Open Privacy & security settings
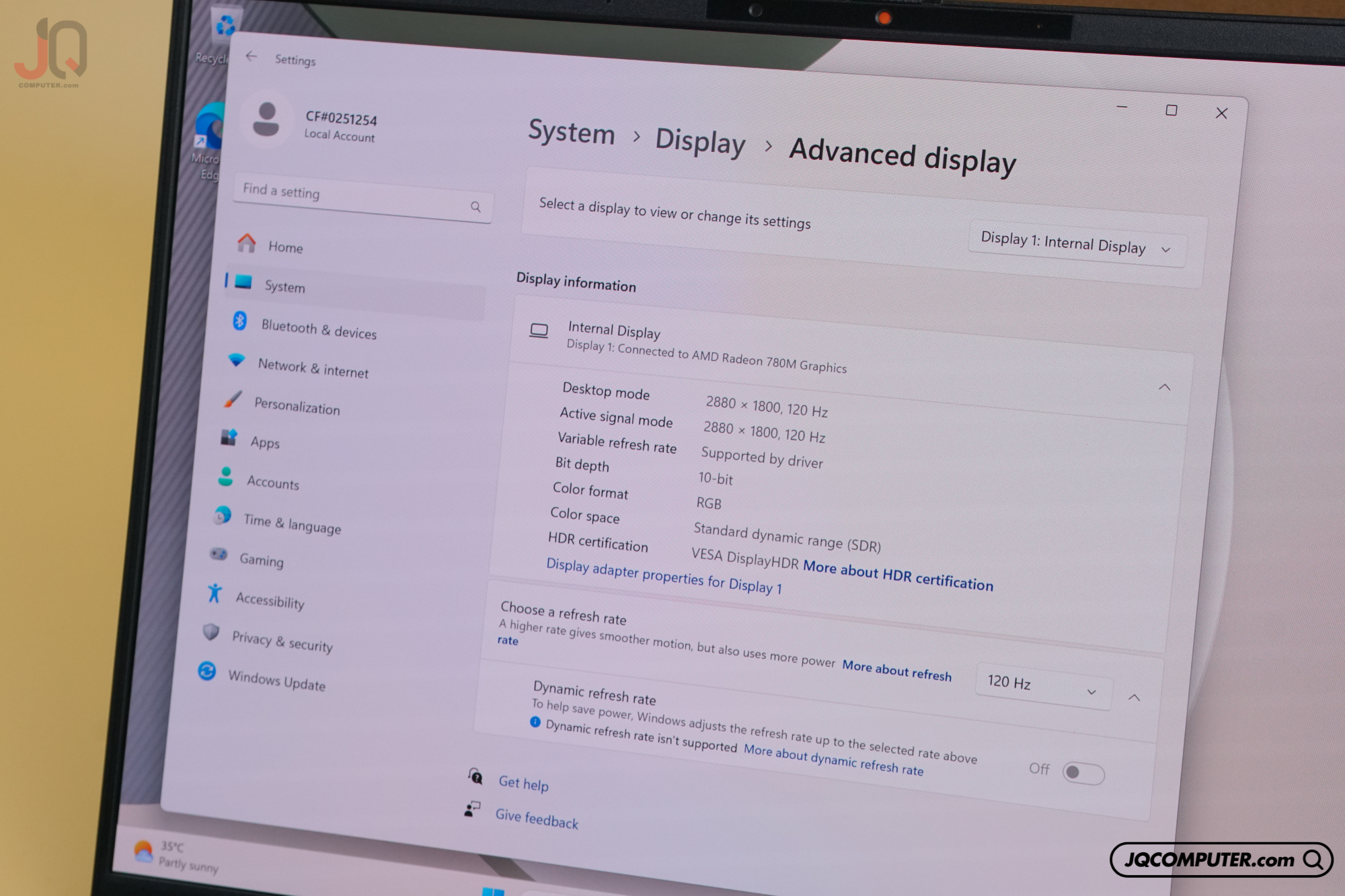The height and width of the screenshot is (896, 1345). coord(282,641)
